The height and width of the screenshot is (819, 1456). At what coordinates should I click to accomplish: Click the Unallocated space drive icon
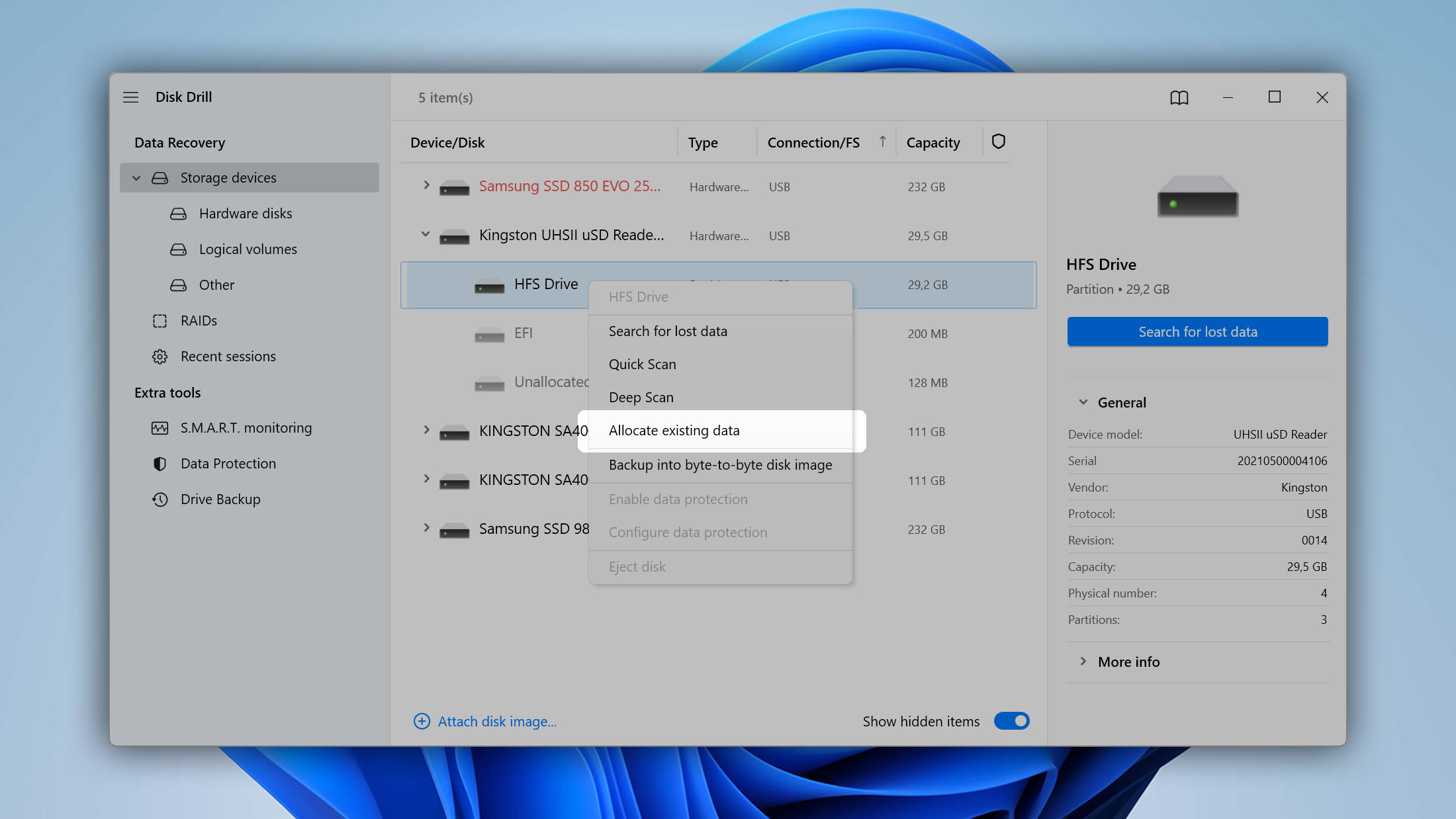tap(490, 384)
